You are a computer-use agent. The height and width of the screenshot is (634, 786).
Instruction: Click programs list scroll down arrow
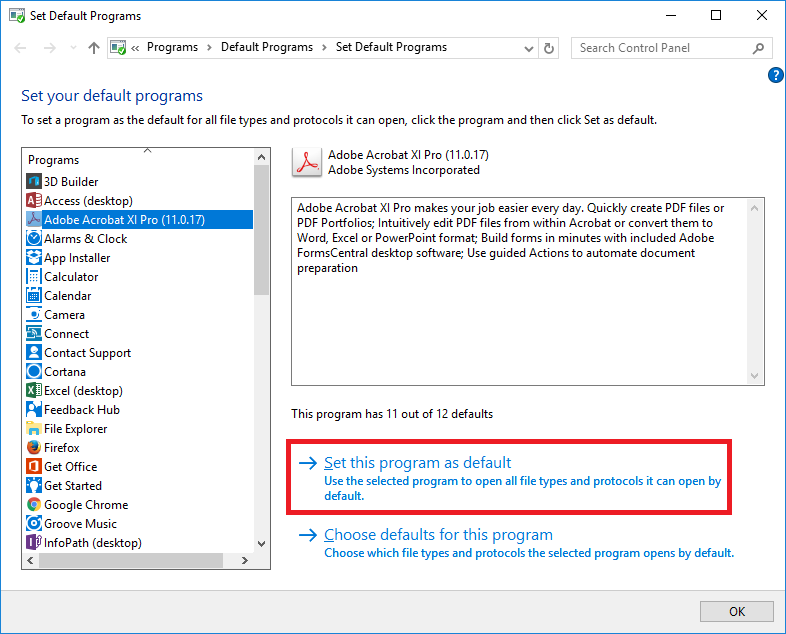261,543
